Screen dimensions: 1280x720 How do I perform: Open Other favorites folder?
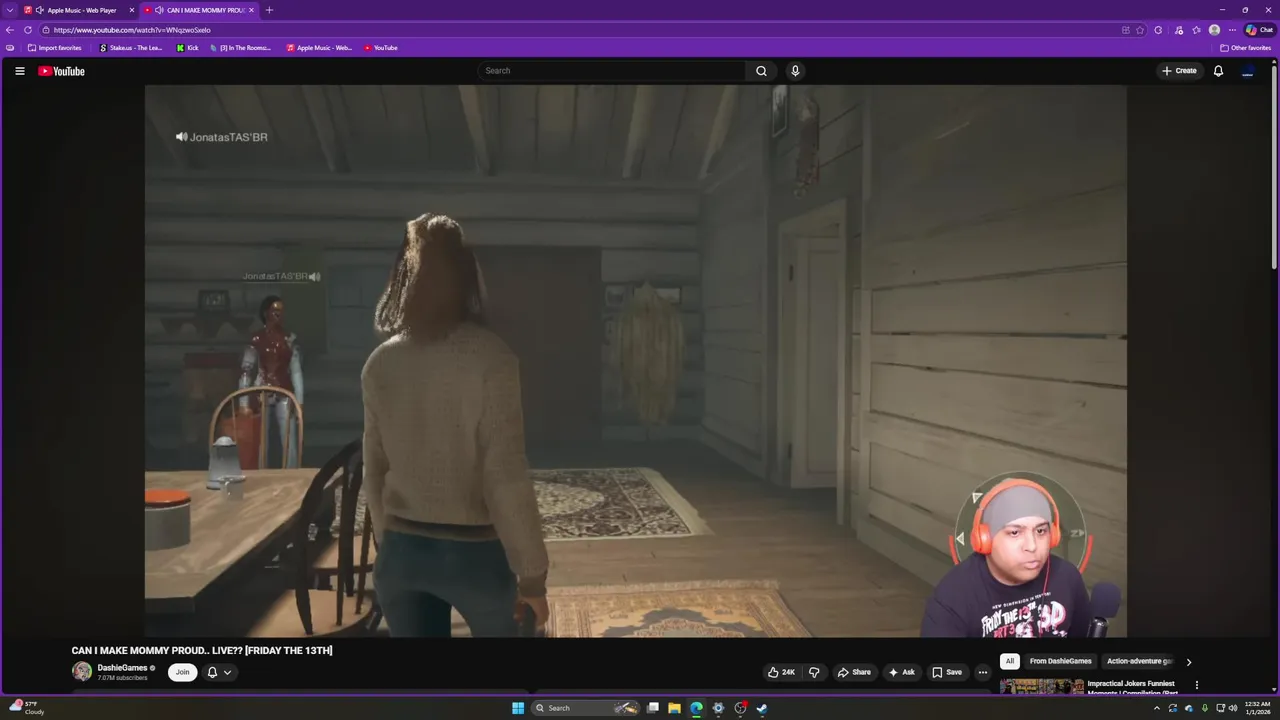coord(1246,48)
